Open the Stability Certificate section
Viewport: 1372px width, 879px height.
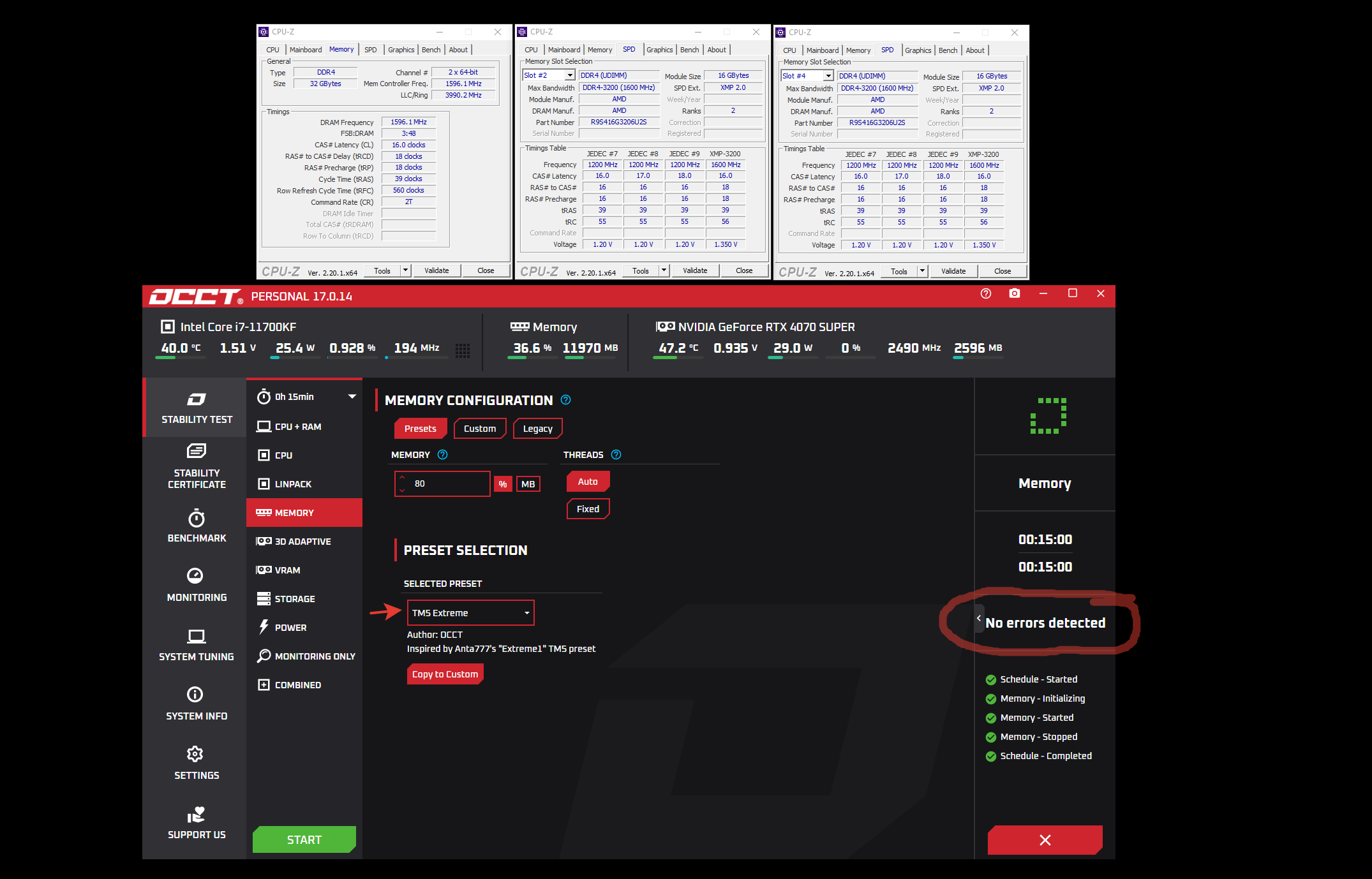pos(197,466)
